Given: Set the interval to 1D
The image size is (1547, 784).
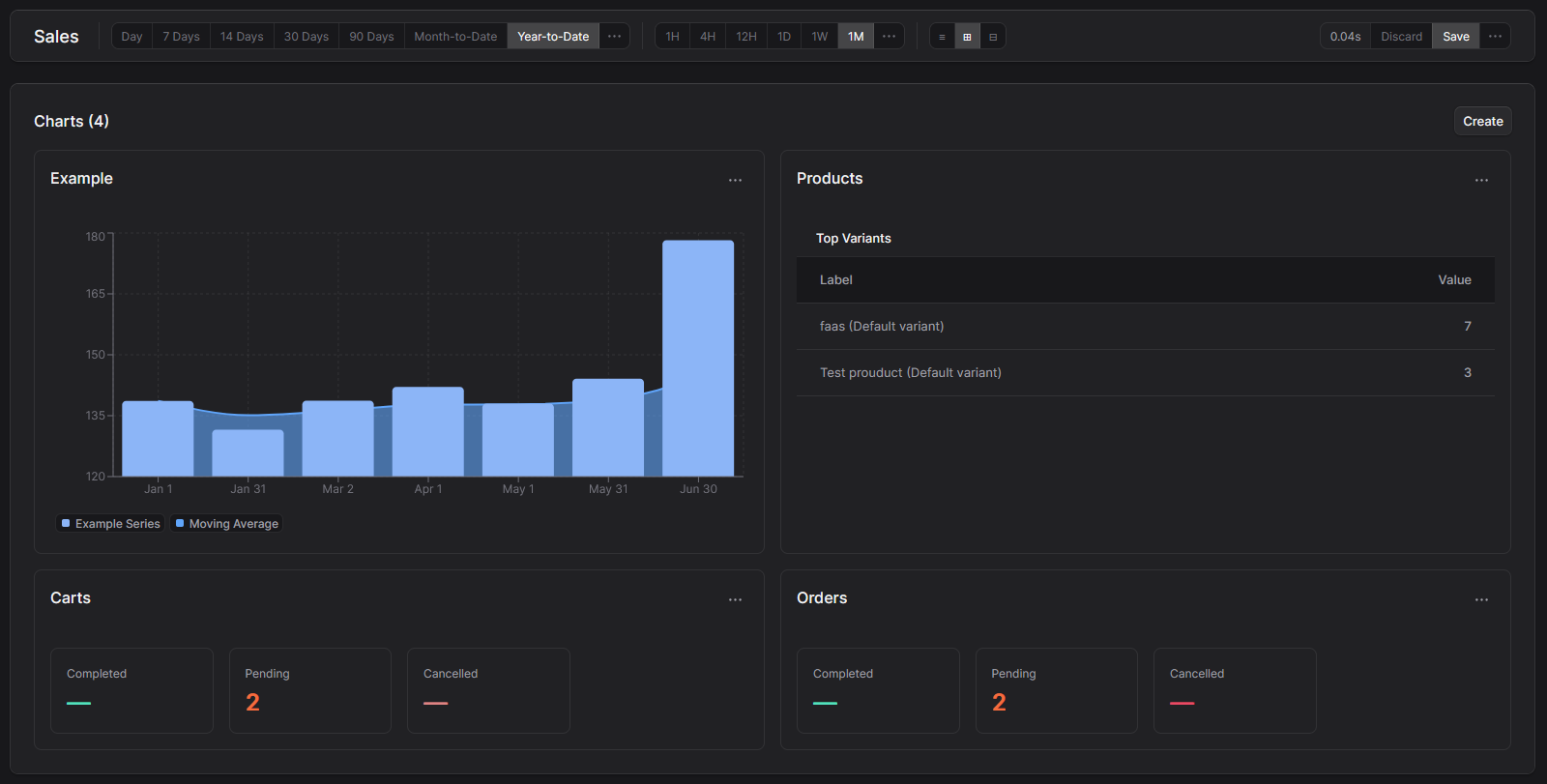Looking at the screenshot, I should [x=784, y=37].
